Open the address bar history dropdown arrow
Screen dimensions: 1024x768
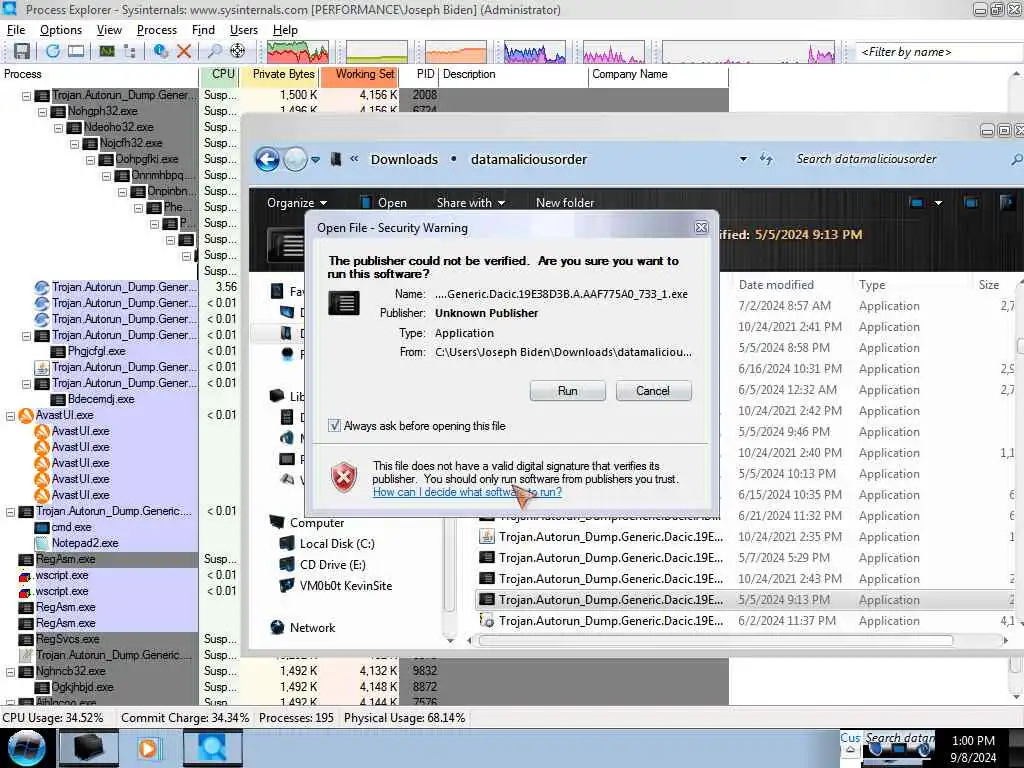pos(743,159)
